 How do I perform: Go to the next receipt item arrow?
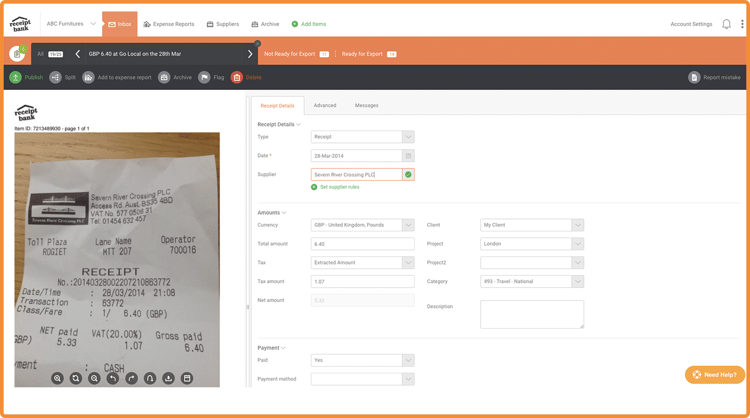(x=250, y=54)
